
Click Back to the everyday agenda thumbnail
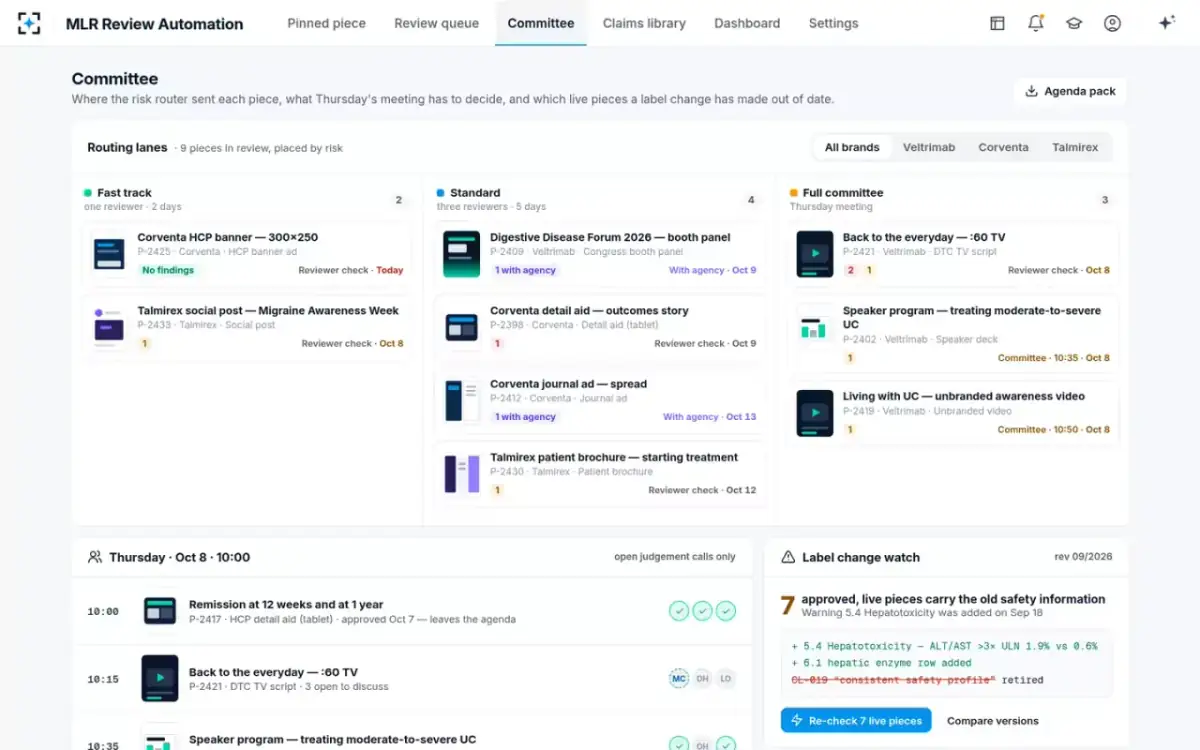coord(160,678)
